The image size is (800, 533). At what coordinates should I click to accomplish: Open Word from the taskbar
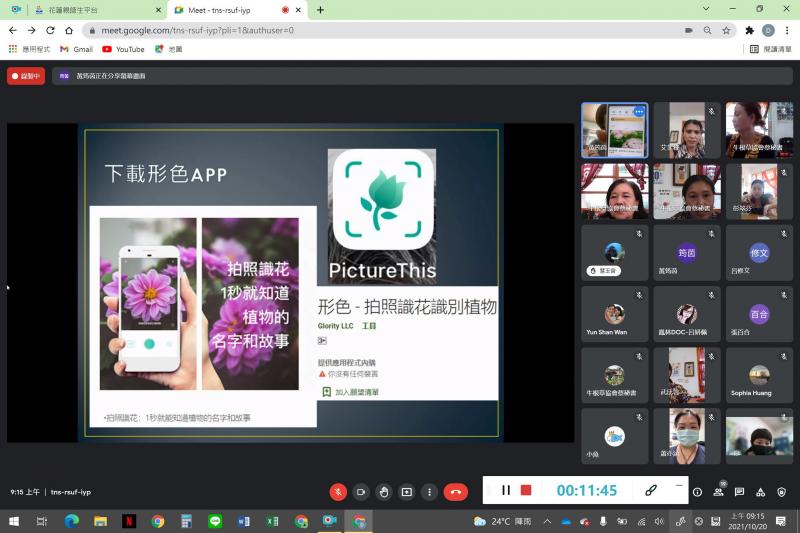[243, 521]
